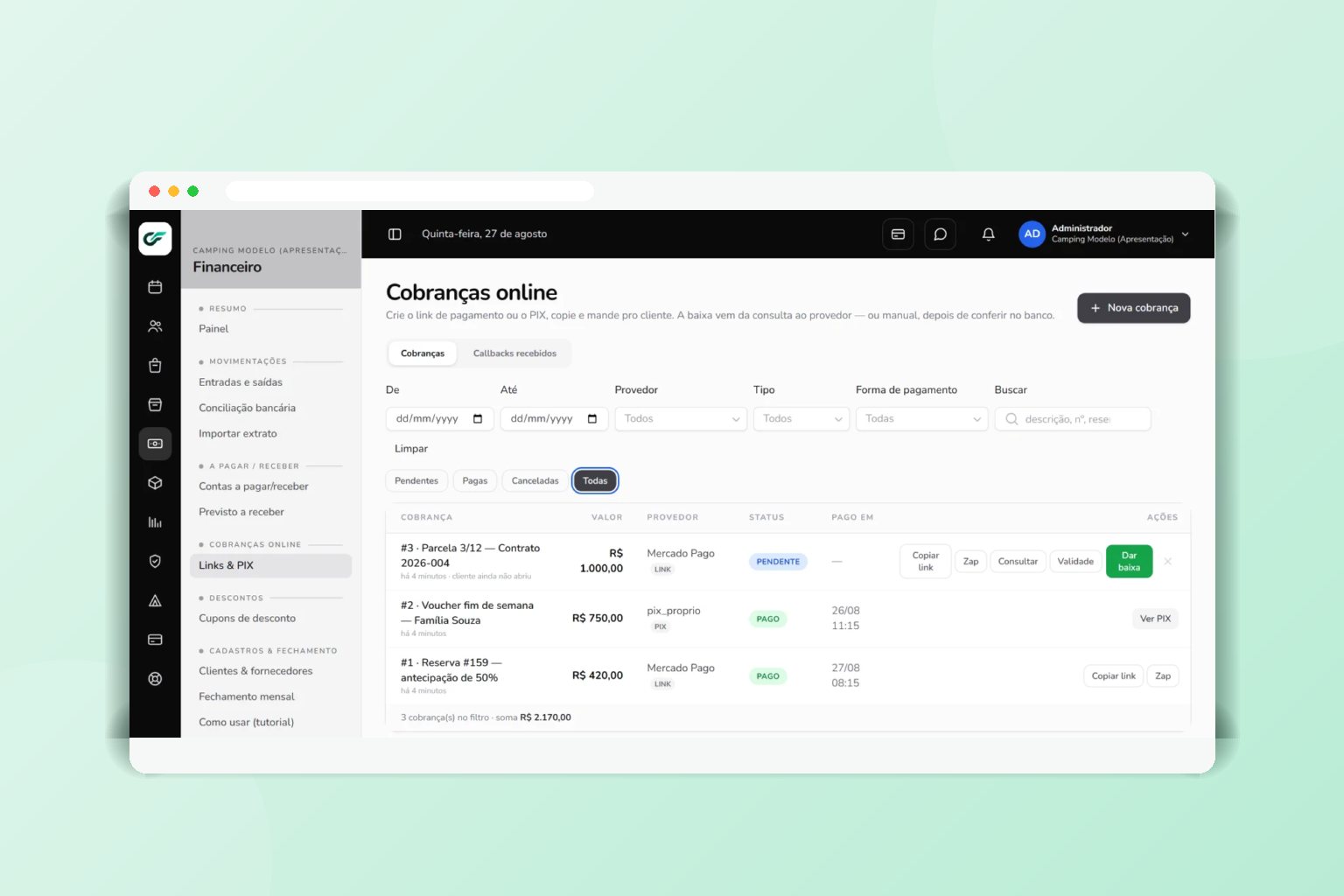
Task: Filter by Canceladas status chip
Action: point(535,481)
